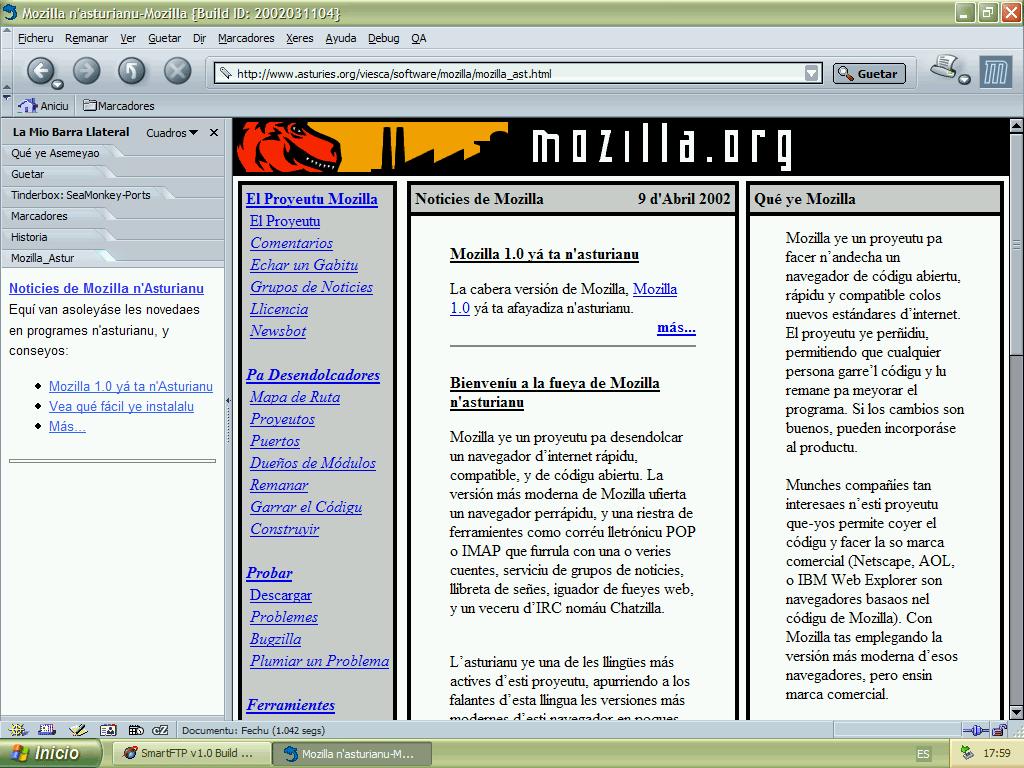Click the Garrar el Códigu link
1024x768 pixels.
pyautogui.click(x=306, y=507)
